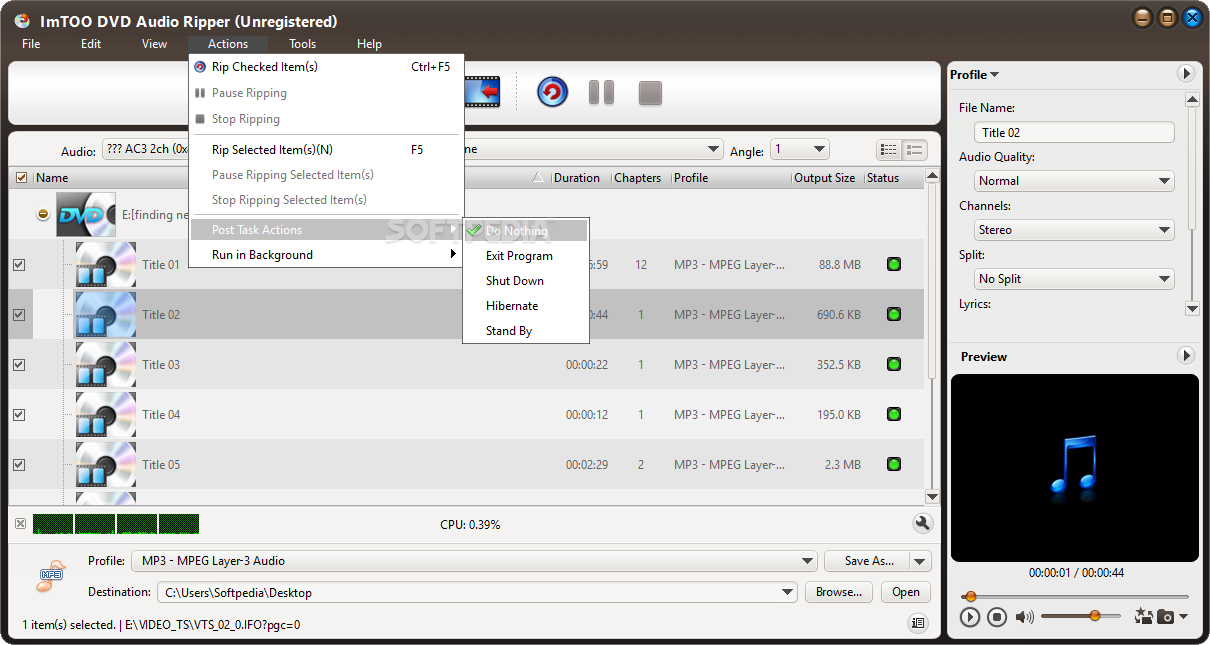This screenshot has width=1210, height=645.
Task: Open the Tools menu
Action: click(302, 44)
